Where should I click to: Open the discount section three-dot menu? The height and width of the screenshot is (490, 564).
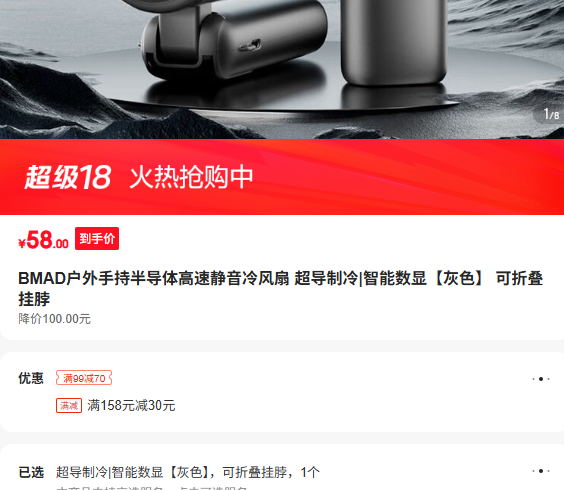pos(541,379)
